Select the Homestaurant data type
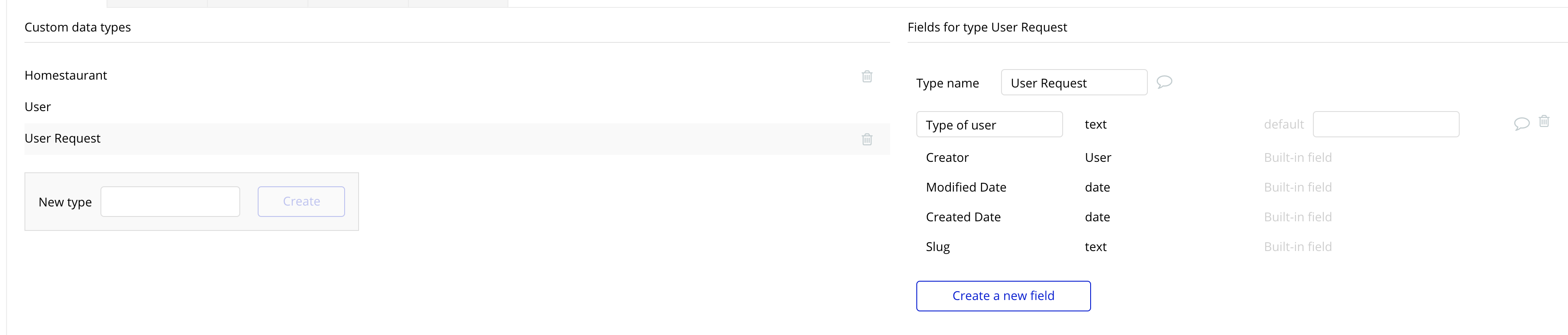Viewport: 1568px width, 335px height. (x=66, y=76)
